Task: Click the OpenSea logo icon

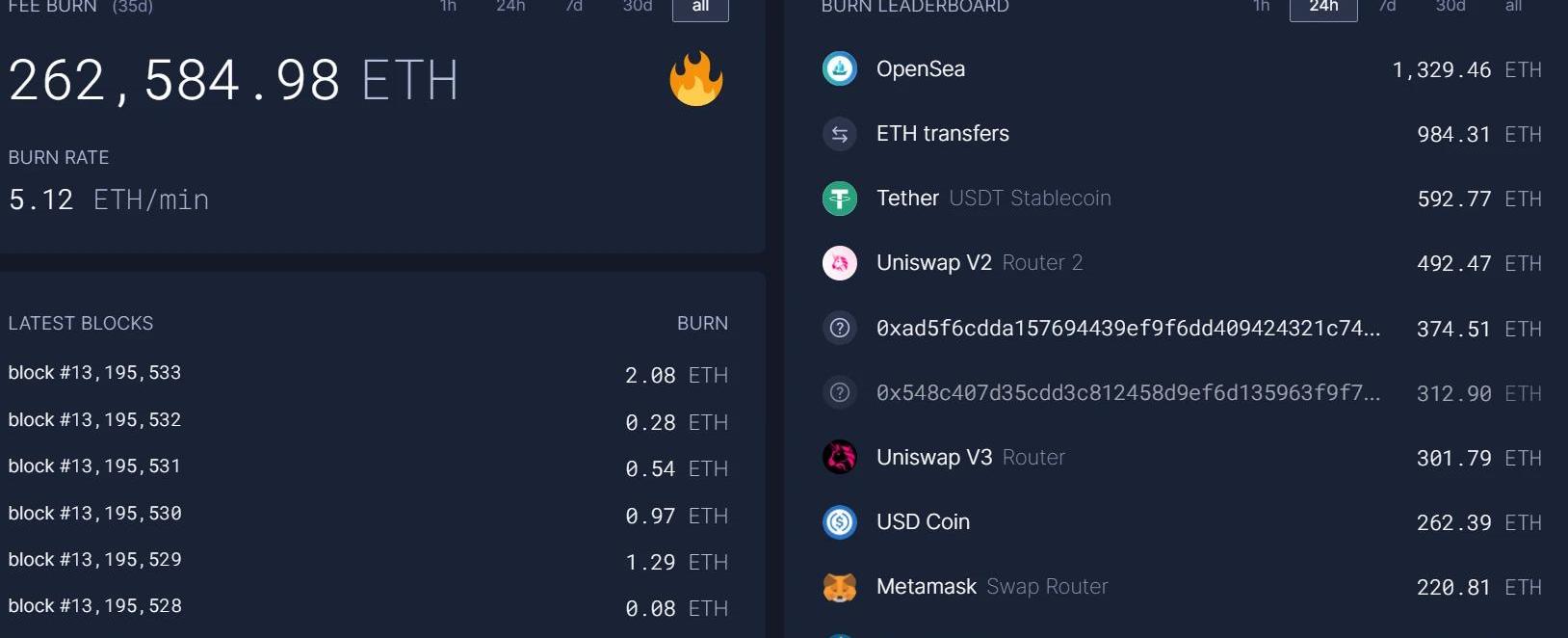Action: coord(839,69)
